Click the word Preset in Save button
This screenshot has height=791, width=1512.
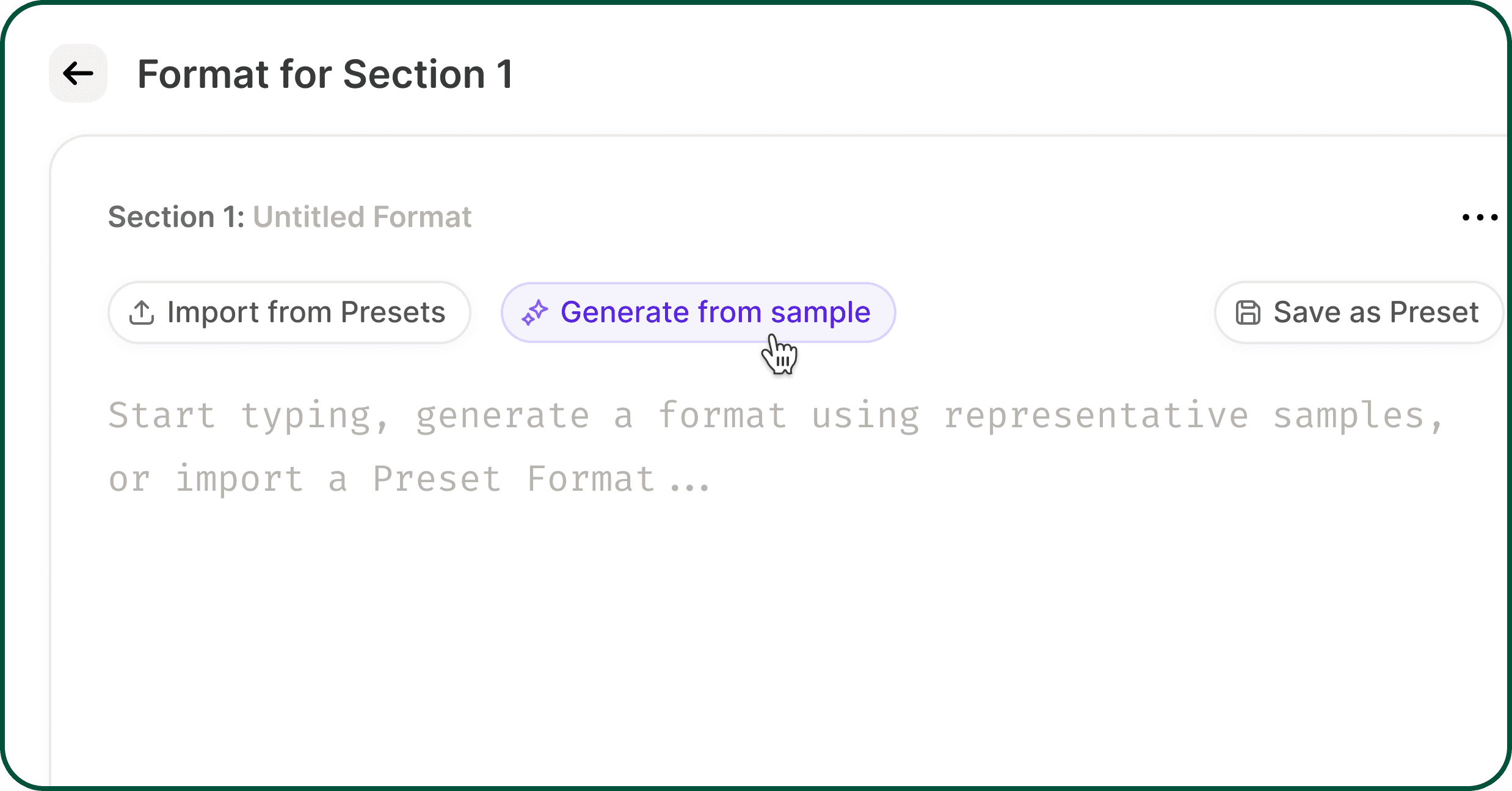click(x=1434, y=312)
